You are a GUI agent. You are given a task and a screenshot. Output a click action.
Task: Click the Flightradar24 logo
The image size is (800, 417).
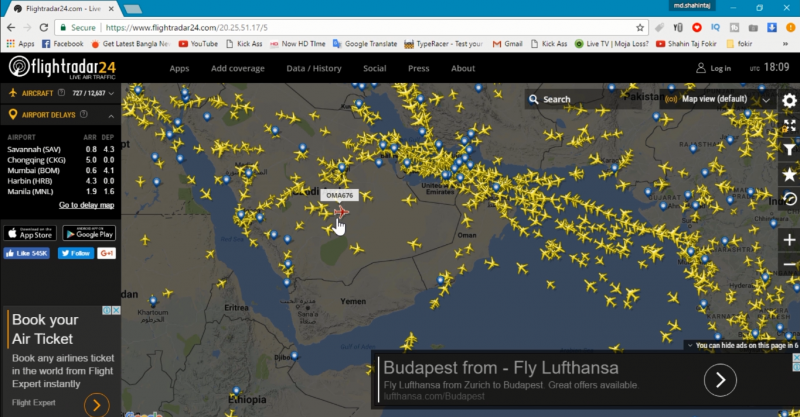tap(62, 68)
